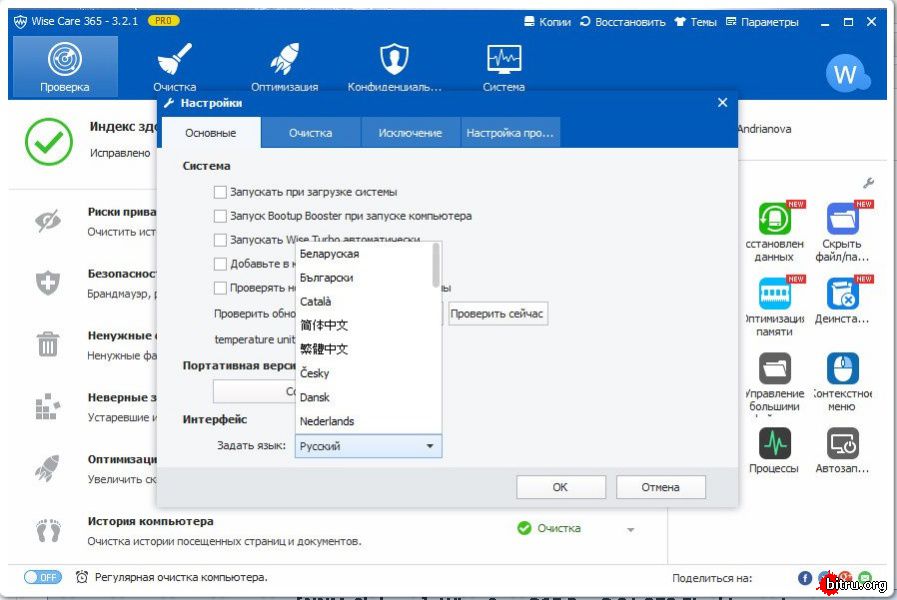Launch the big files manager icon
897x600 pixels.
coord(775,368)
